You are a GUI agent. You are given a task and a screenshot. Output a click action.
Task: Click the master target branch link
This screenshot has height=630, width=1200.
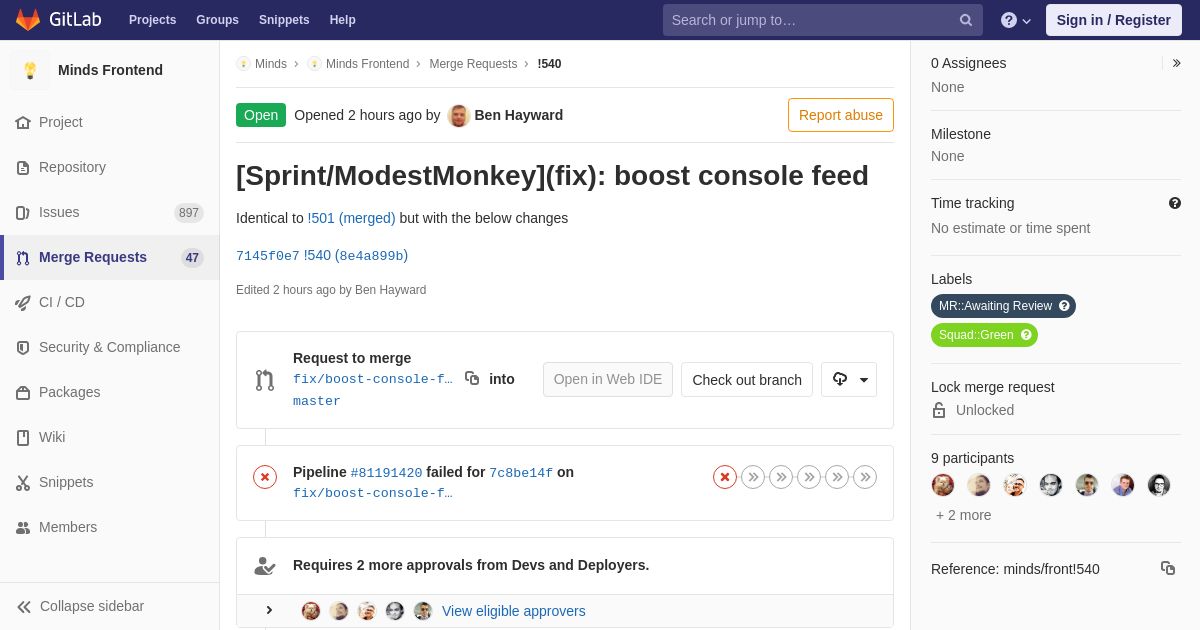[317, 401]
